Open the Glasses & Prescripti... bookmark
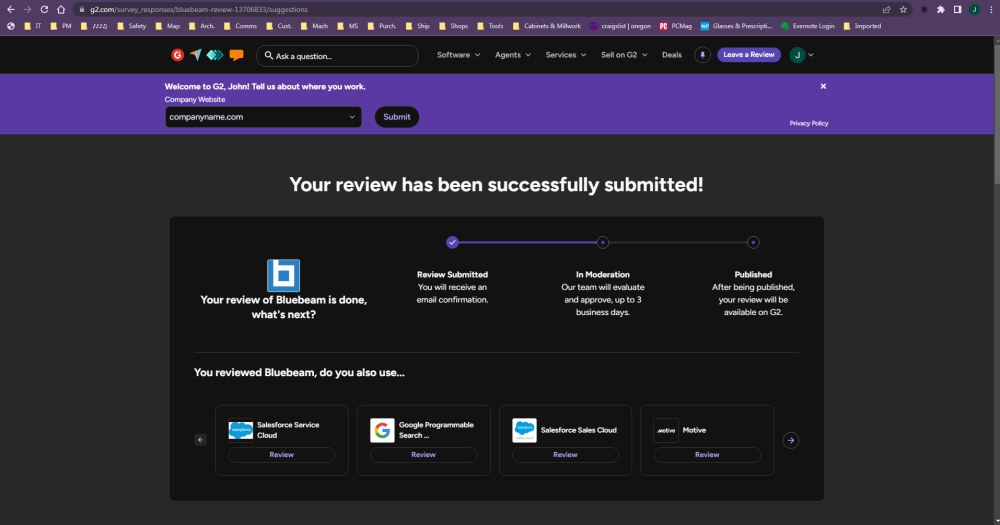Screen dimensions: 1000x525 736,26
